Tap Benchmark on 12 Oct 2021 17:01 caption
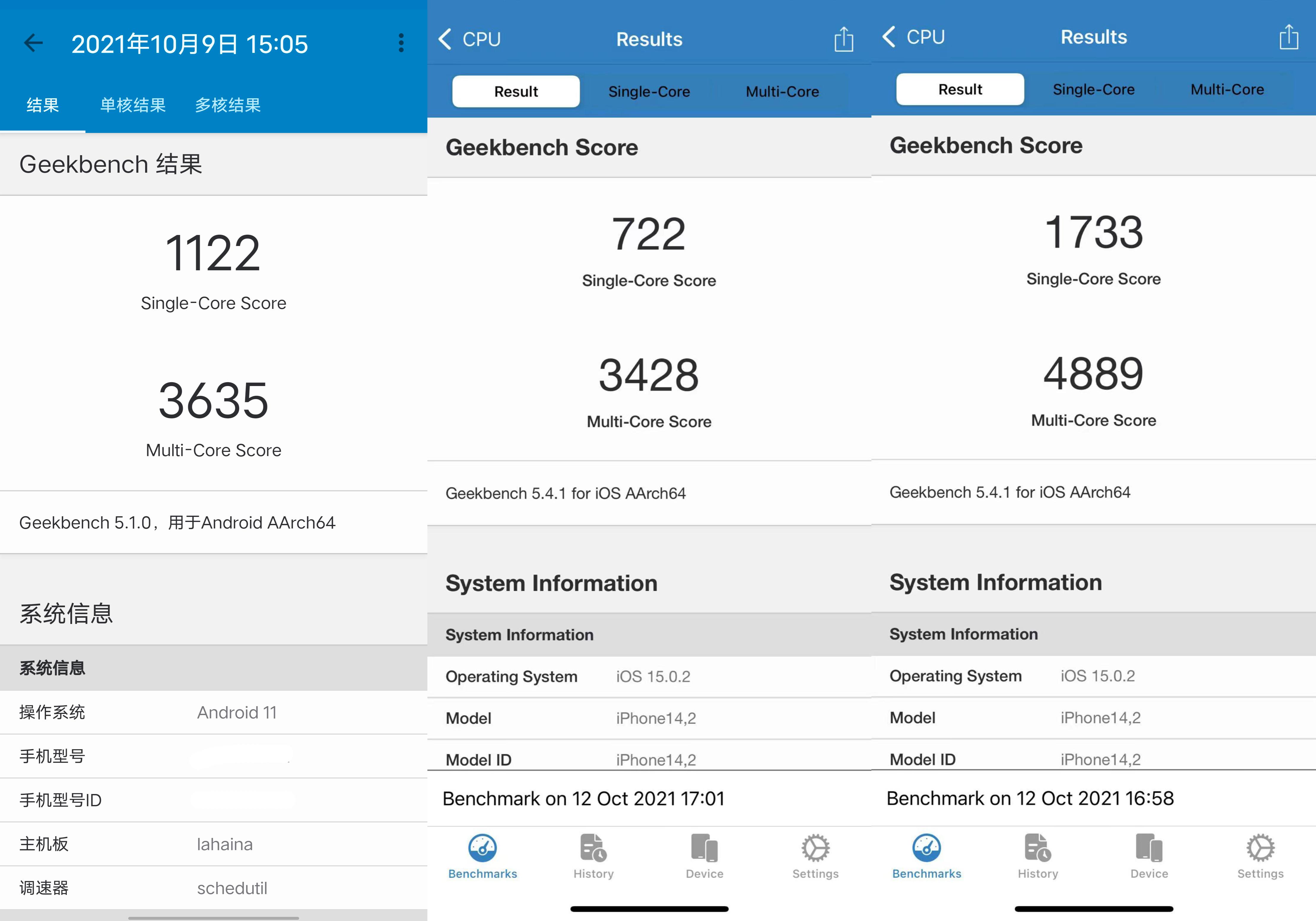1316x921 pixels. pos(583,798)
